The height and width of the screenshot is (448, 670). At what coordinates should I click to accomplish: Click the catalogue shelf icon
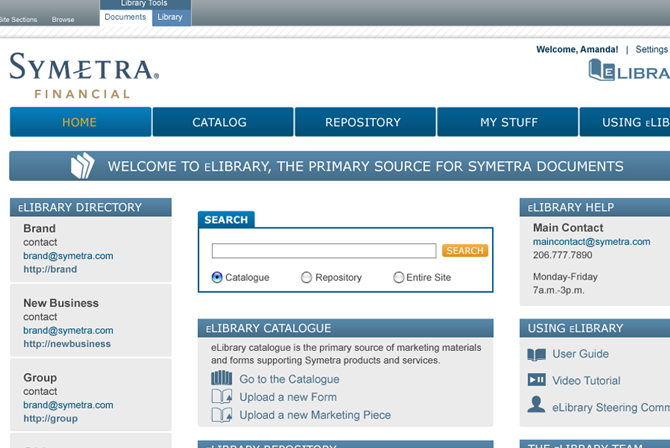[x=222, y=378]
